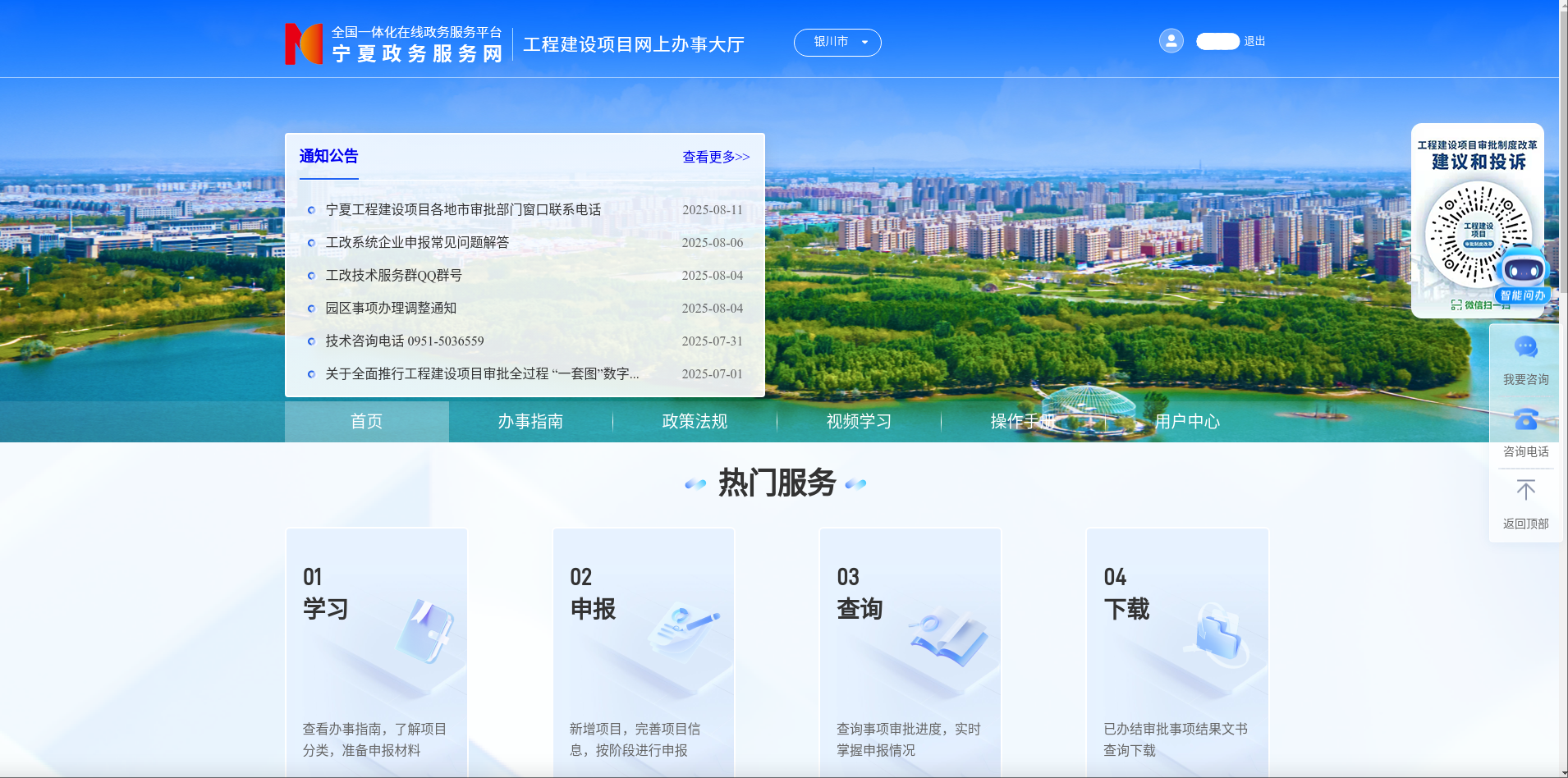Open the 智能问办 robot assistant
The height and width of the screenshot is (778, 1568).
(1523, 276)
